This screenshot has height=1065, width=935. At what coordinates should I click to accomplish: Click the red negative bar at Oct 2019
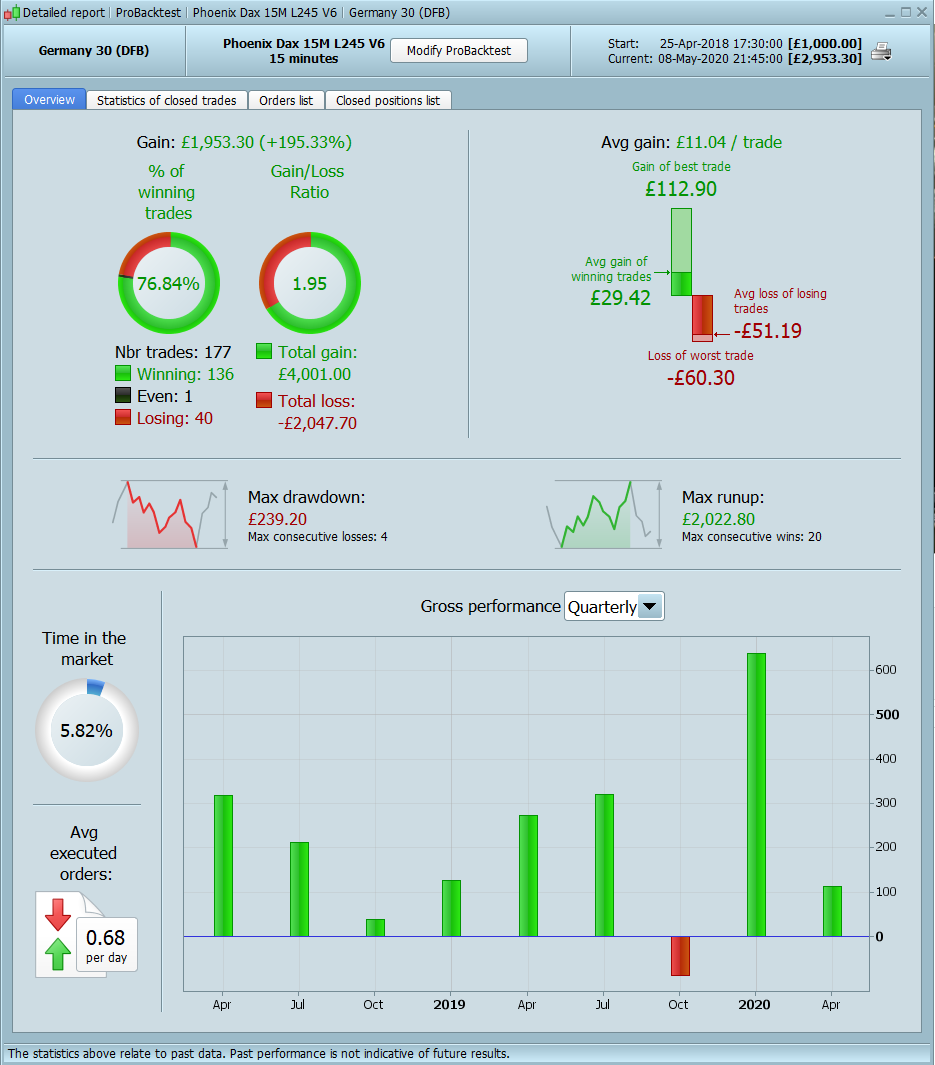tap(680, 956)
